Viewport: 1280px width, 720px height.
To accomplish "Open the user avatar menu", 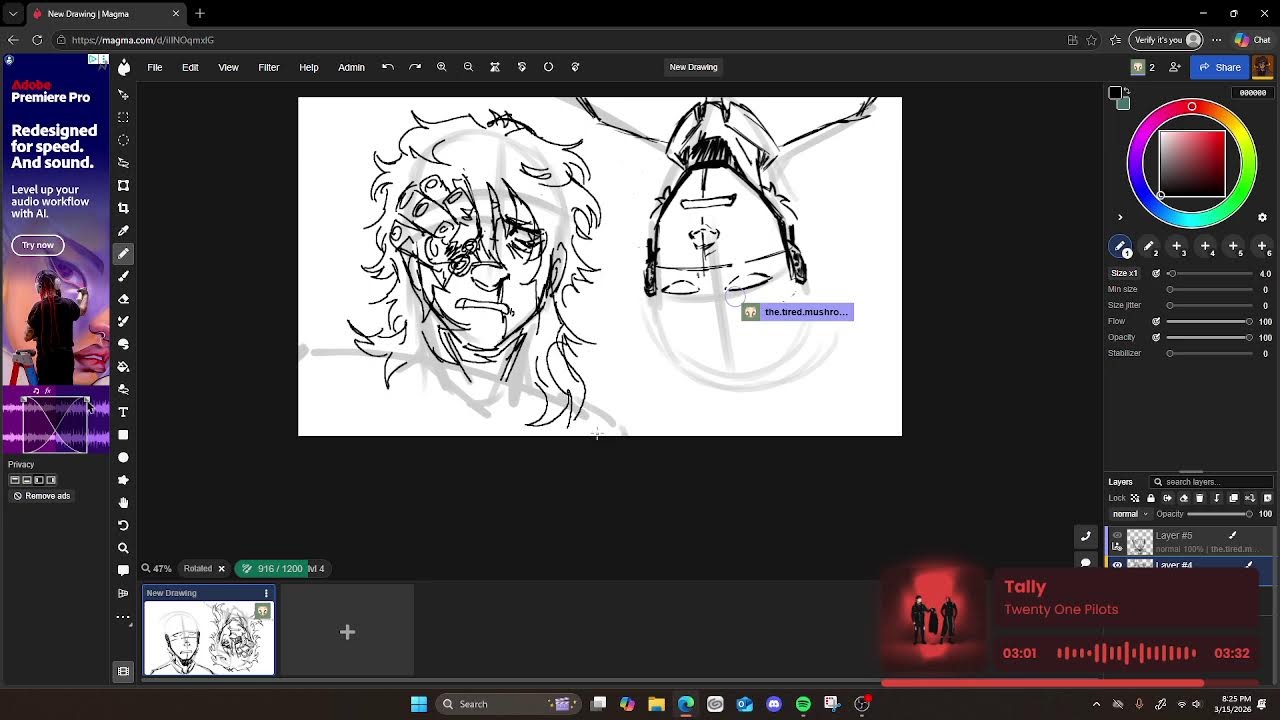I will point(1262,67).
